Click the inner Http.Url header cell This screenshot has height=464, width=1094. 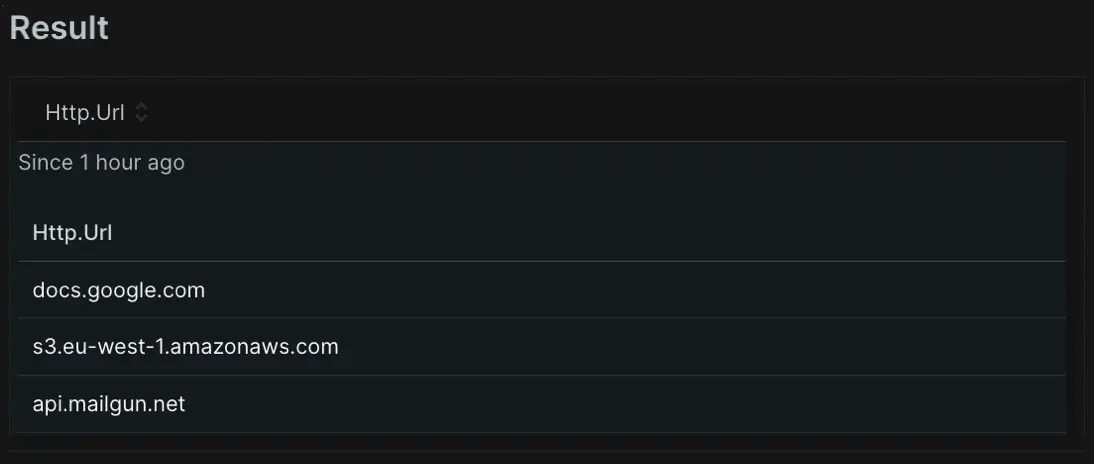pos(72,233)
